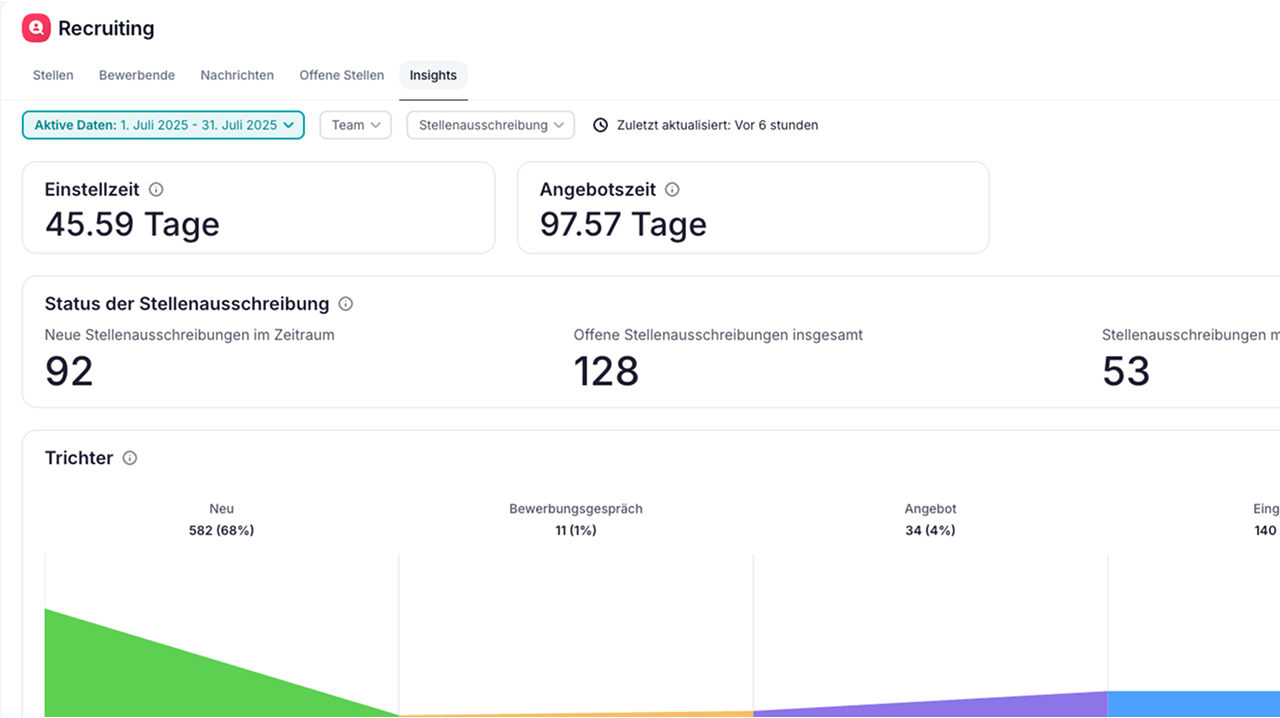Open the Bewerbende tab
Viewport: 1280px width, 718px height.
pos(137,75)
